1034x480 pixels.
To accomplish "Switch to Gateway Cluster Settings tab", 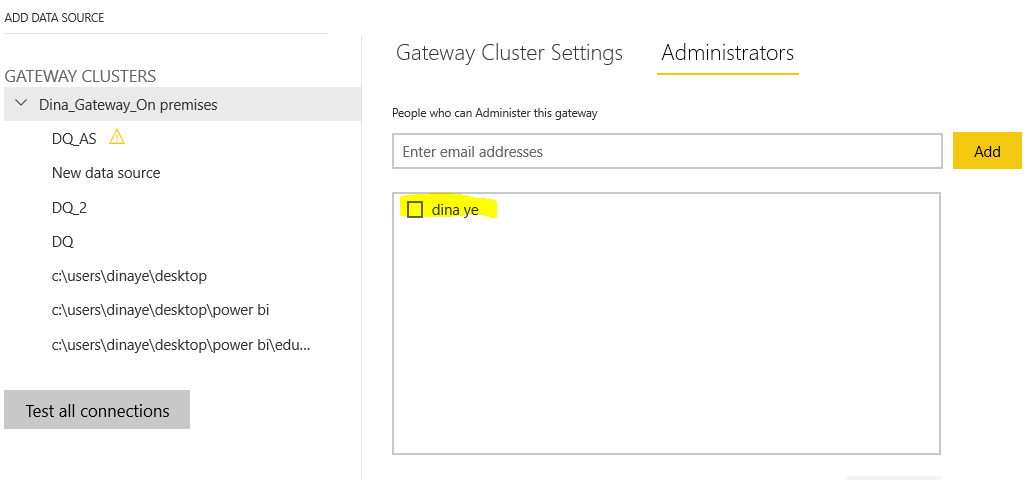I will 509,53.
